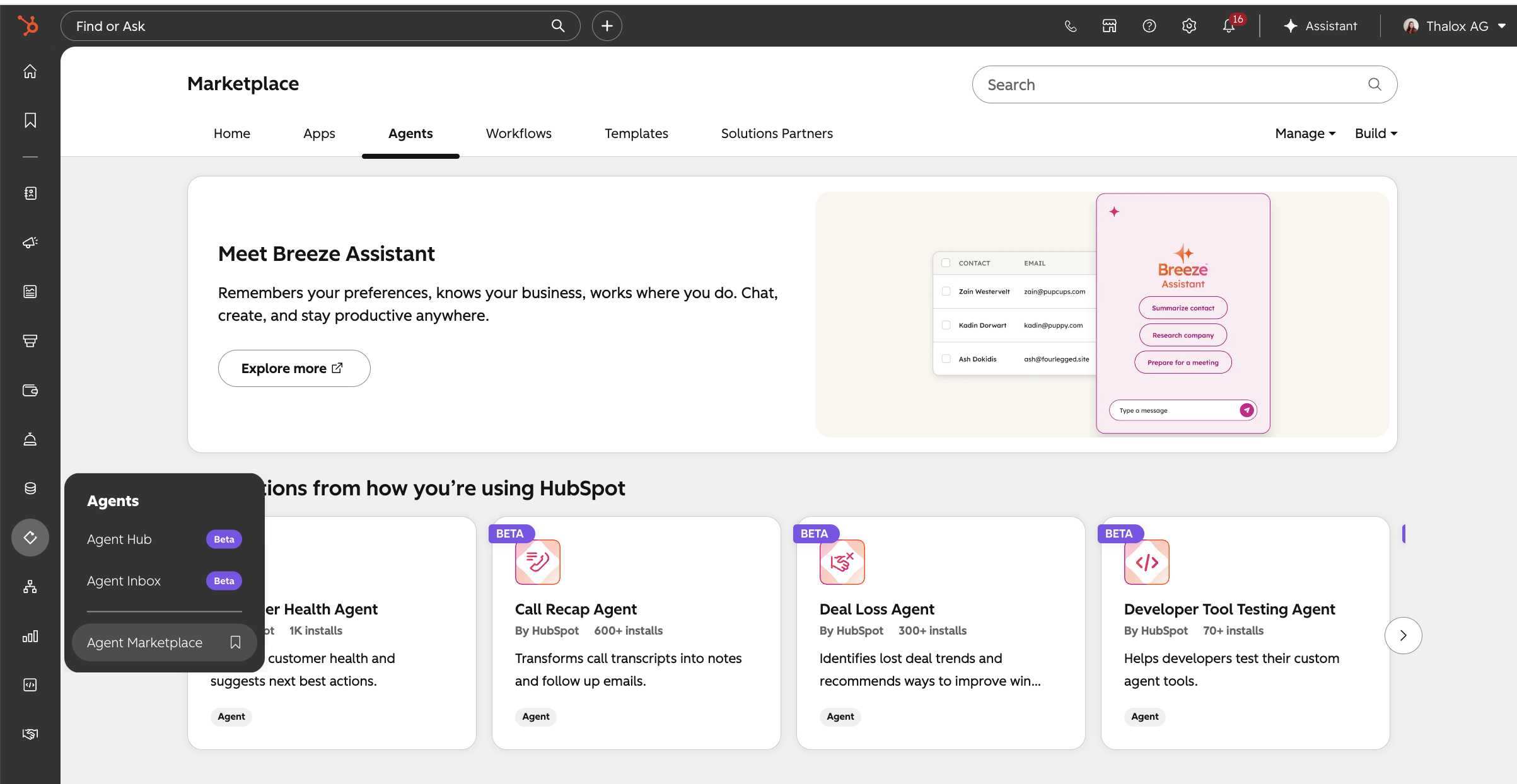Open the Call Recap Agent title link
The height and width of the screenshot is (784, 1517).
coord(576,609)
